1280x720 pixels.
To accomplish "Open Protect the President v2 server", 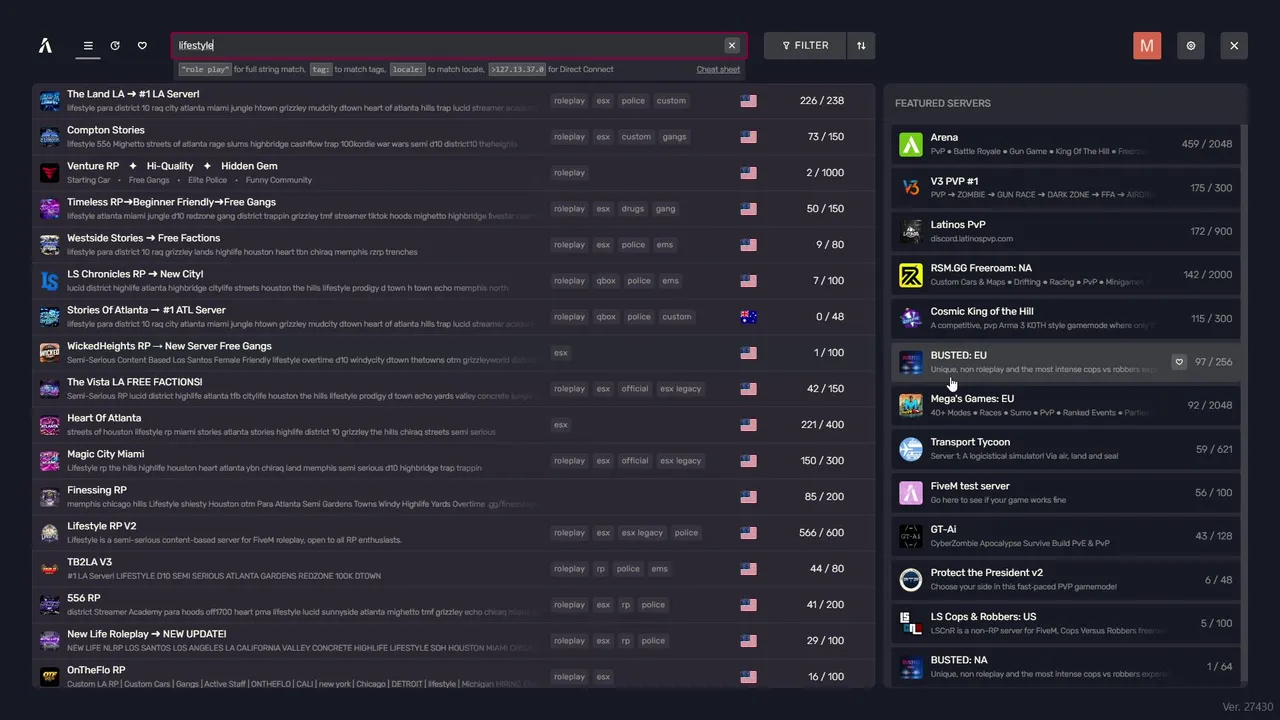I will 1066,579.
